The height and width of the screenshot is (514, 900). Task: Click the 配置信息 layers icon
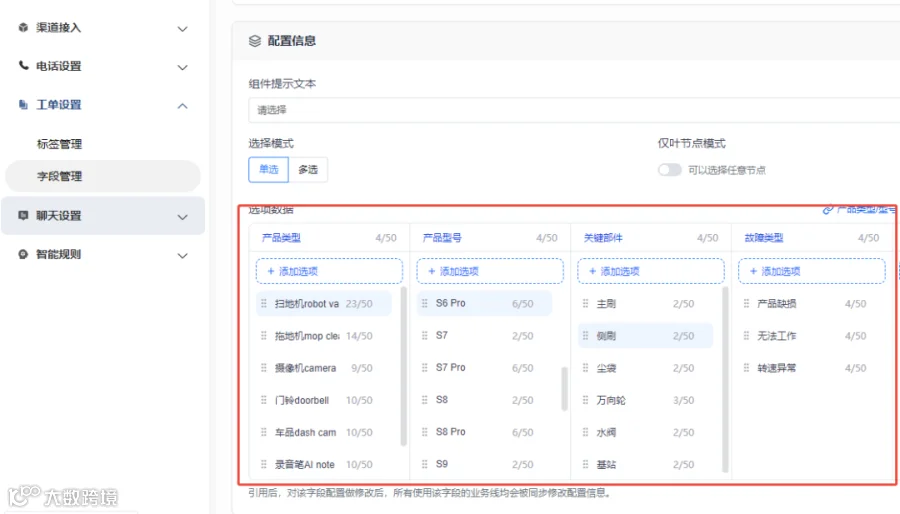point(255,41)
